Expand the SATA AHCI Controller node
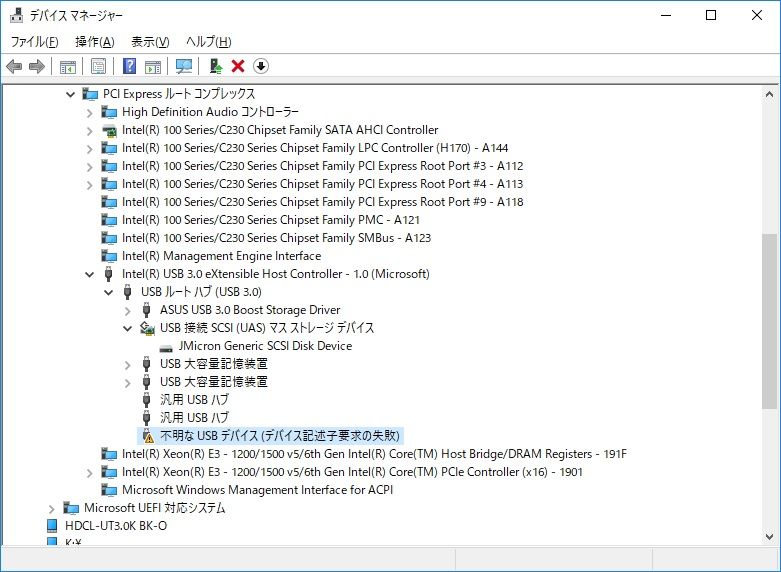 pyautogui.click(x=90, y=131)
